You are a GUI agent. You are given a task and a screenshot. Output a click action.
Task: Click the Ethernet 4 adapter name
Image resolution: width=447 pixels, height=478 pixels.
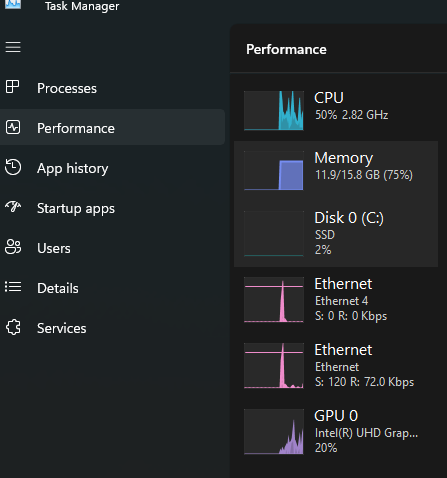point(342,301)
